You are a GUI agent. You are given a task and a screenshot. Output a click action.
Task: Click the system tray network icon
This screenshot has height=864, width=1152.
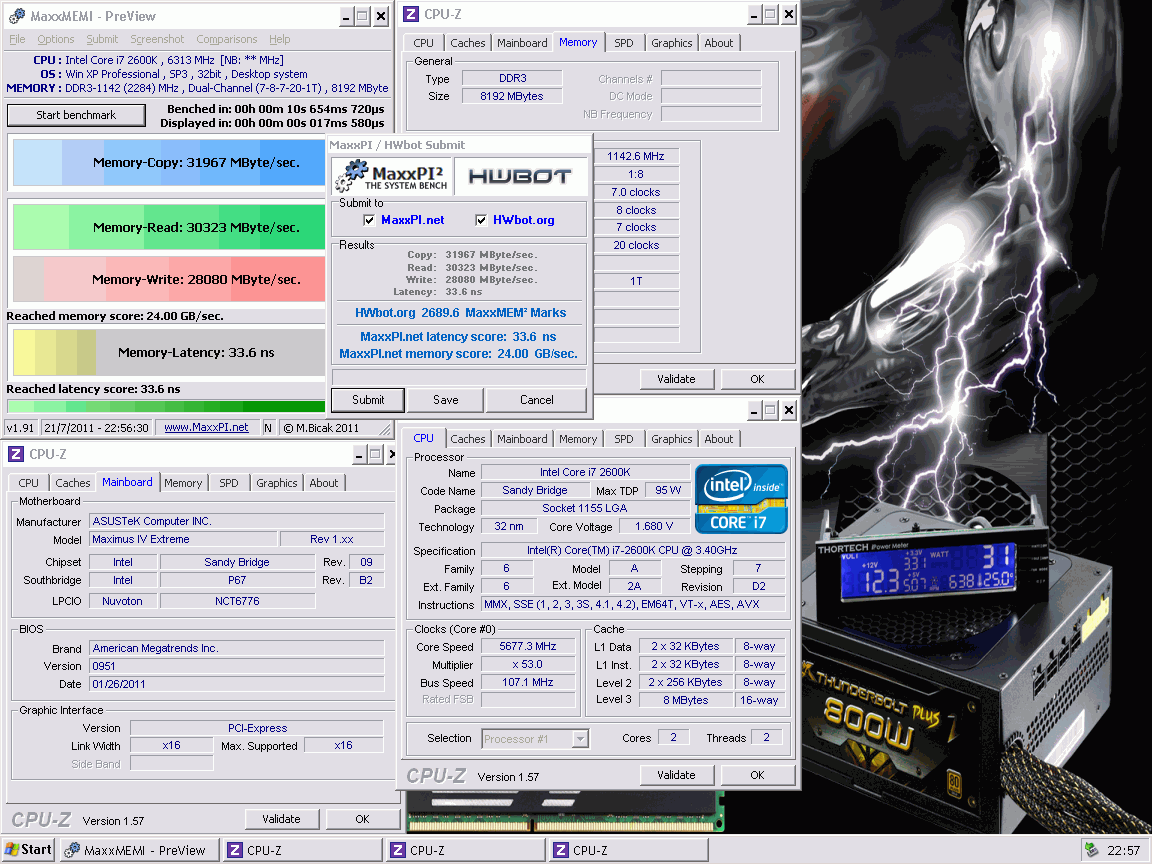click(x=1092, y=850)
